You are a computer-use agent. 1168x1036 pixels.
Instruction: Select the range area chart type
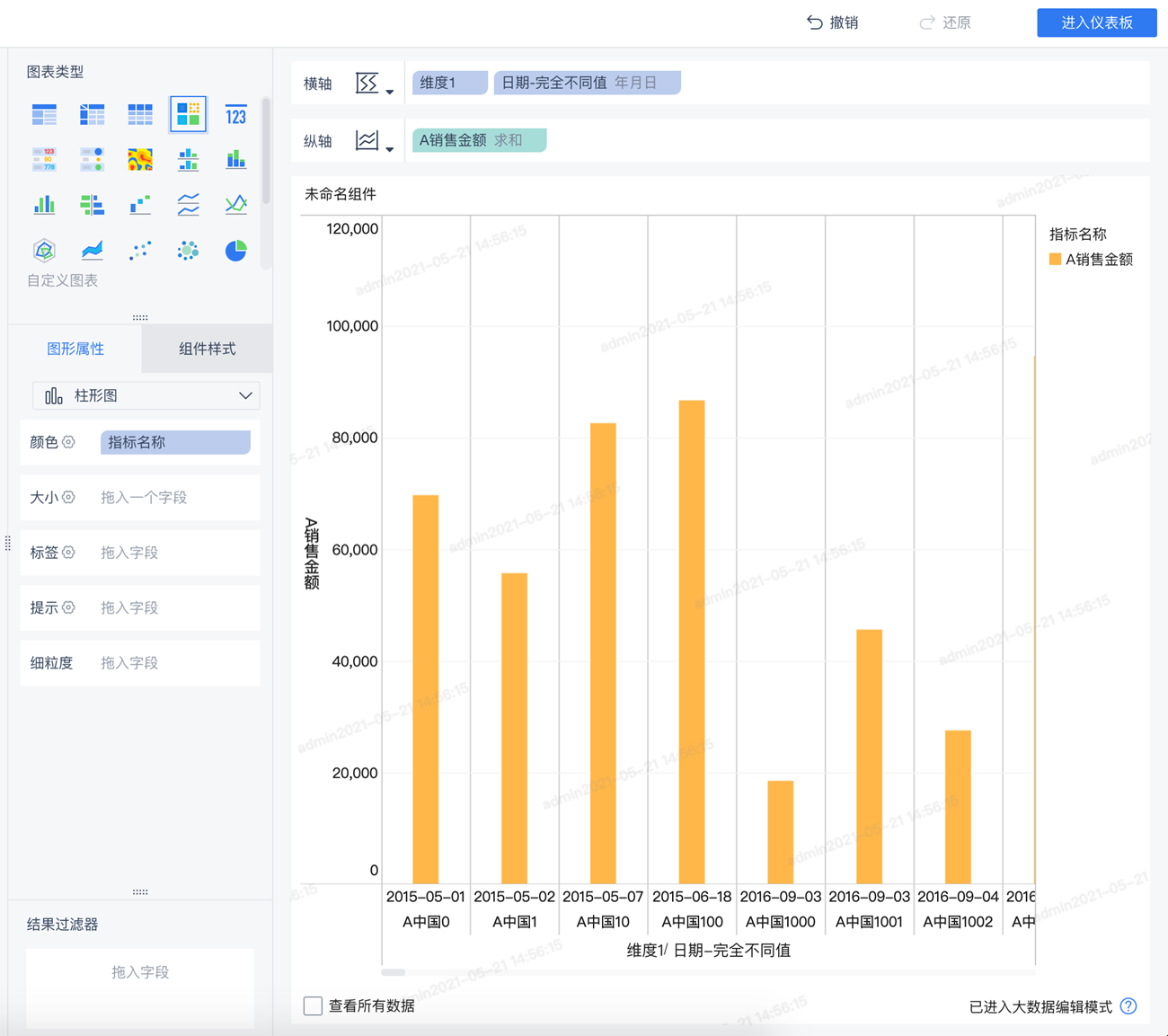click(x=92, y=250)
